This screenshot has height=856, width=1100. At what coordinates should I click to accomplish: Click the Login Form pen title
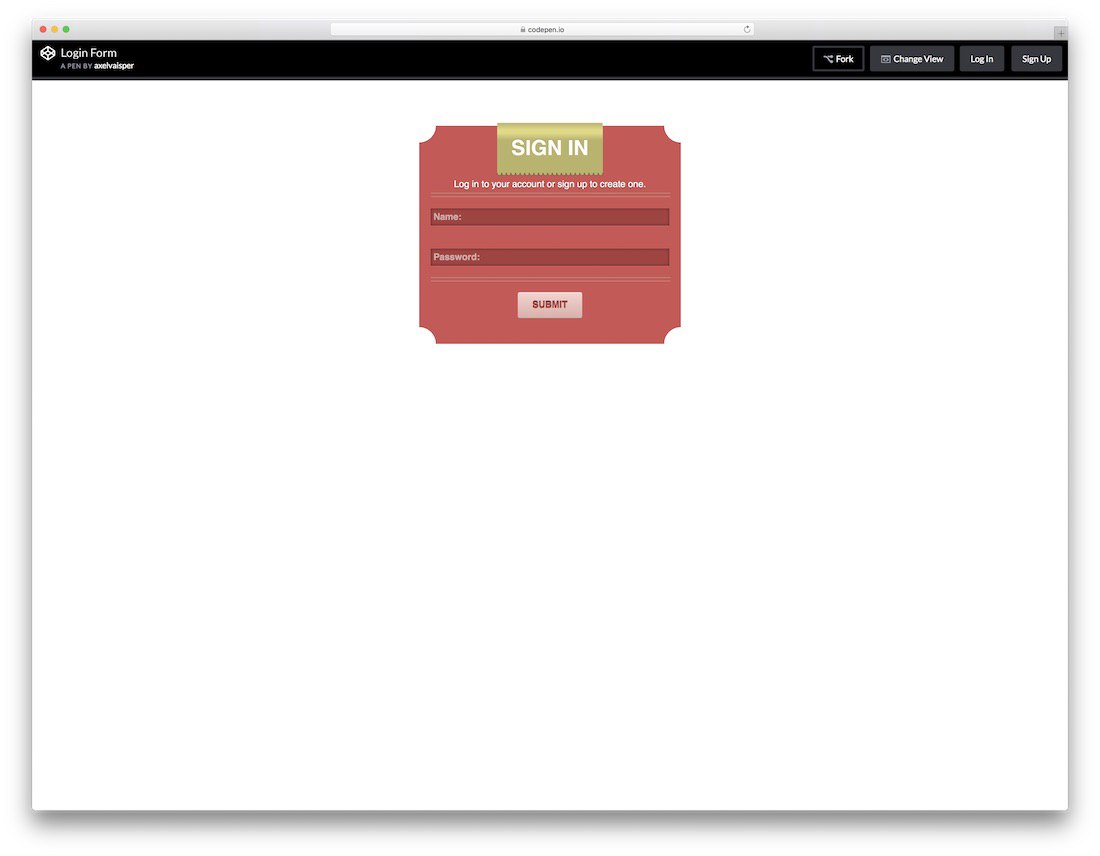click(89, 52)
